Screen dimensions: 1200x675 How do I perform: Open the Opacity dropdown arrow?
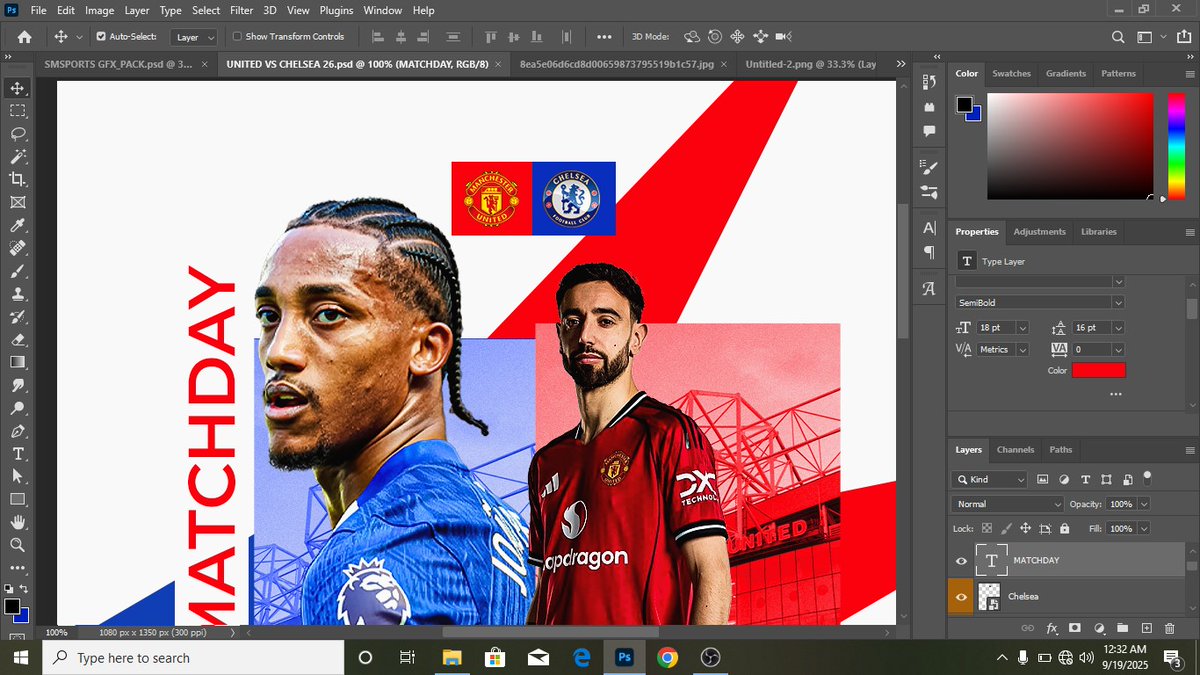click(1144, 504)
